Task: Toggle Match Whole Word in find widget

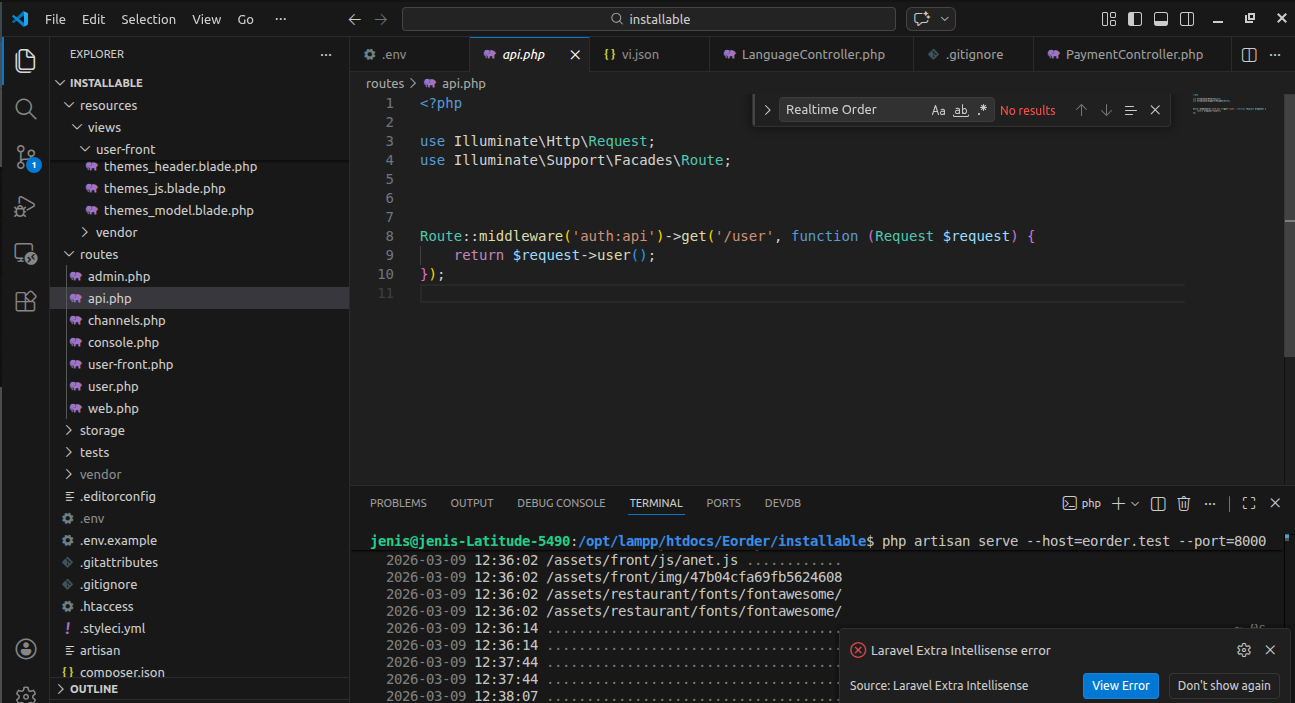Action: point(960,110)
